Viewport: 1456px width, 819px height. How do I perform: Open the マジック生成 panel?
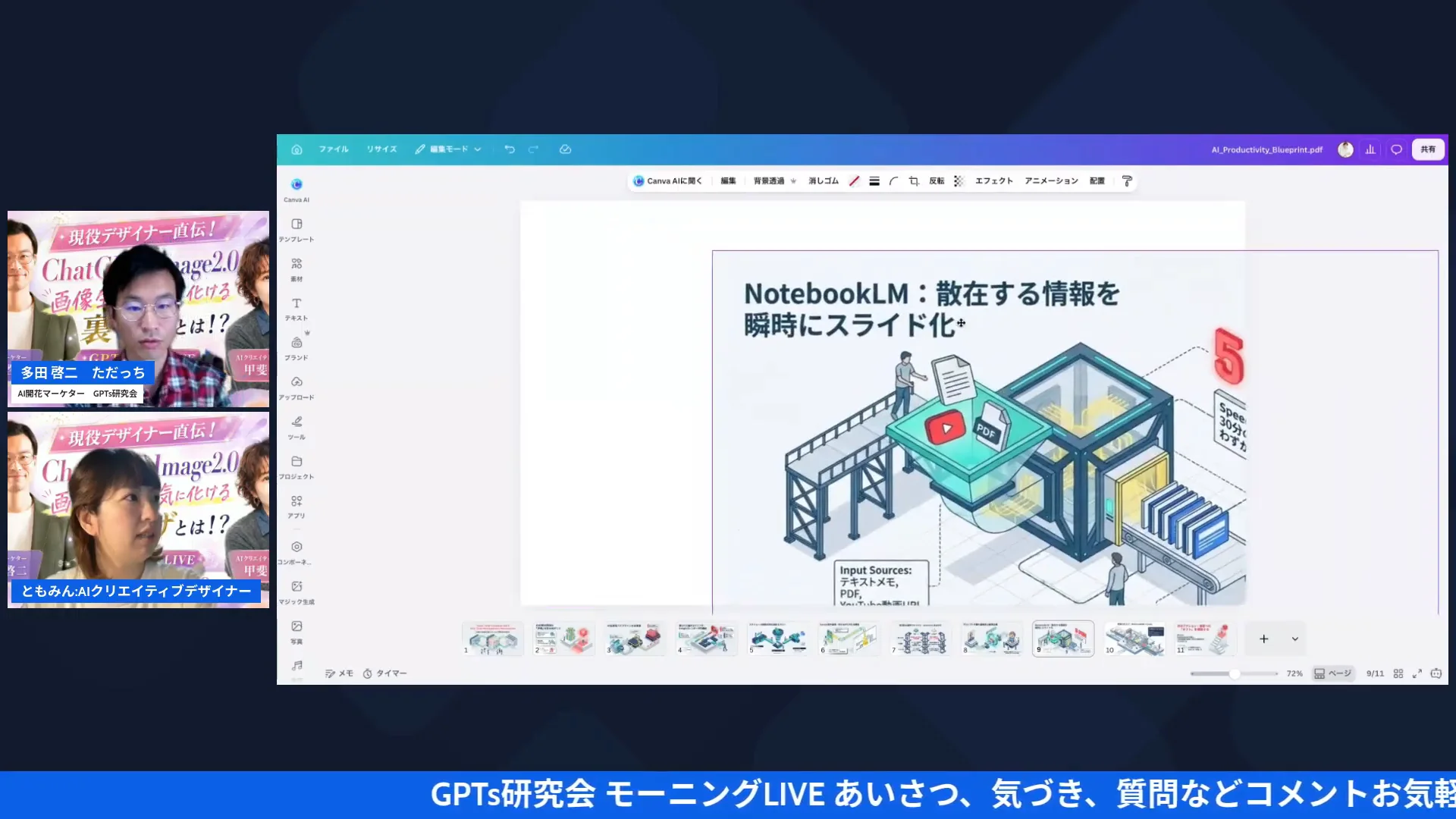[x=297, y=592]
